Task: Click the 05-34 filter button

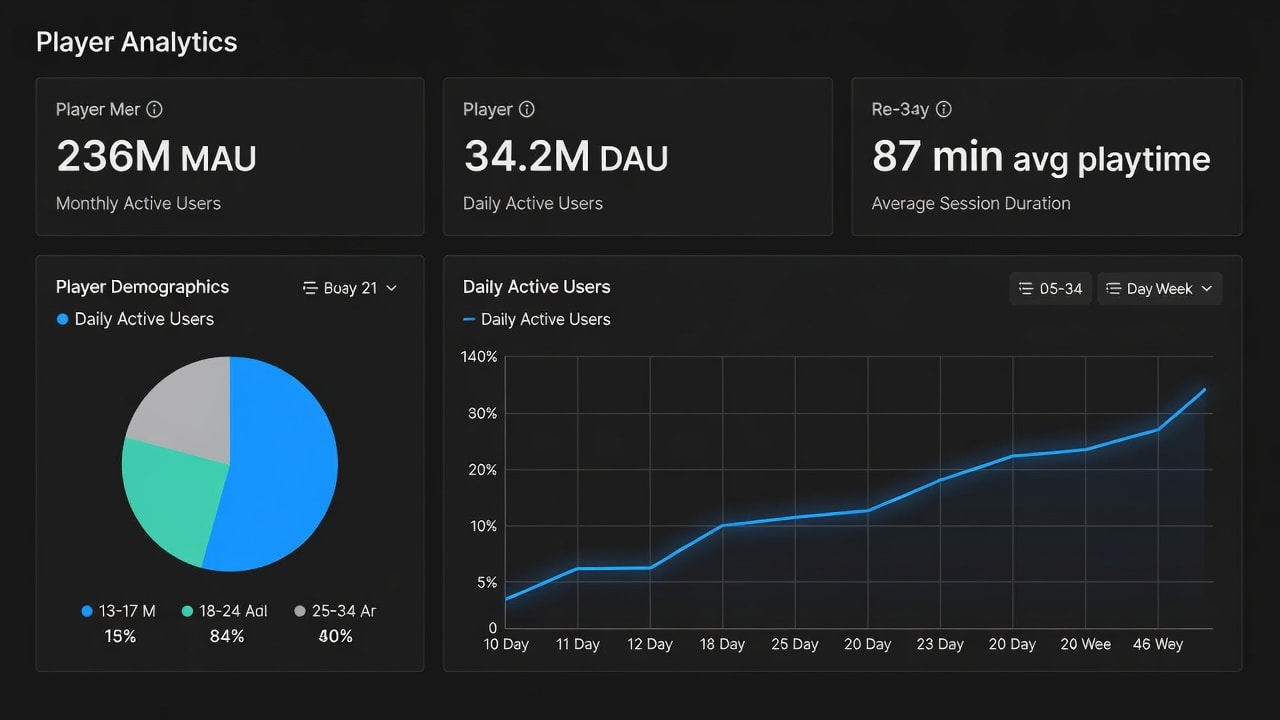Action: pyautogui.click(x=1050, y=289)
